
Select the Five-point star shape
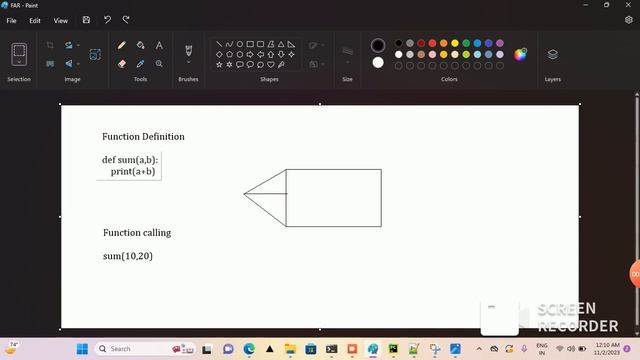pos(219,64)
